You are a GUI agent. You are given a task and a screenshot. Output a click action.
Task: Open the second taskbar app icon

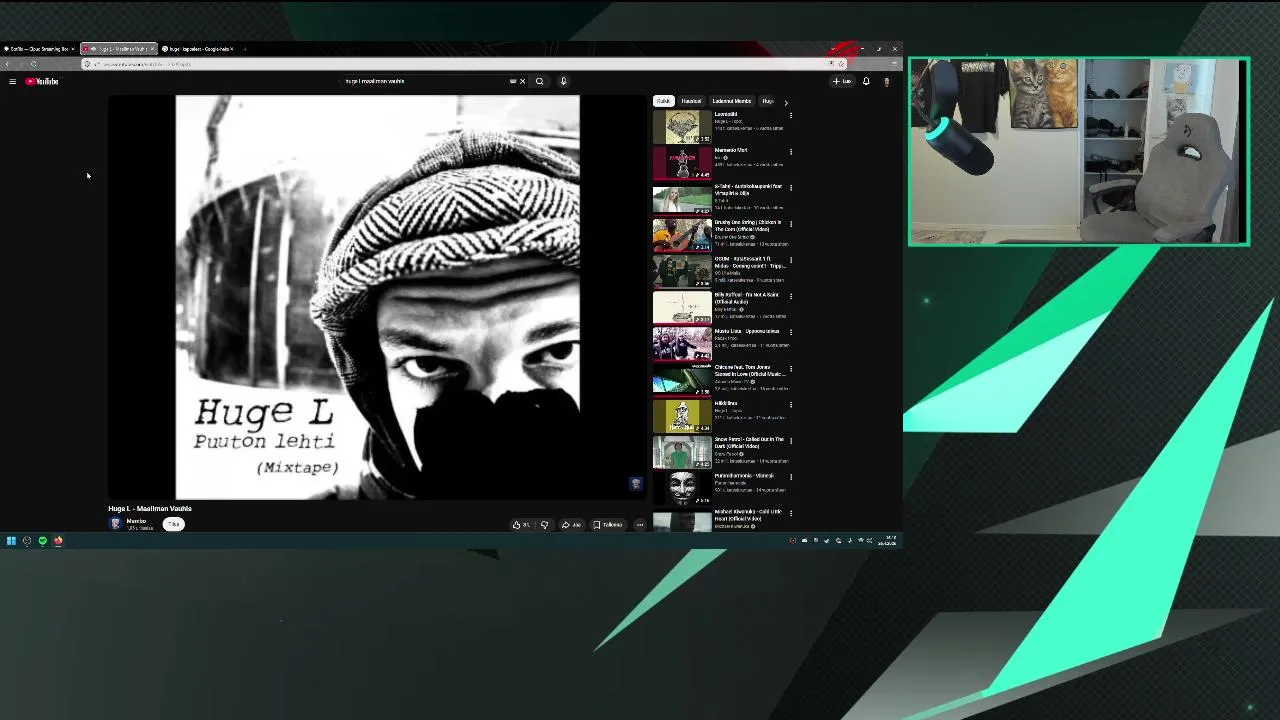tap(27, 541)
